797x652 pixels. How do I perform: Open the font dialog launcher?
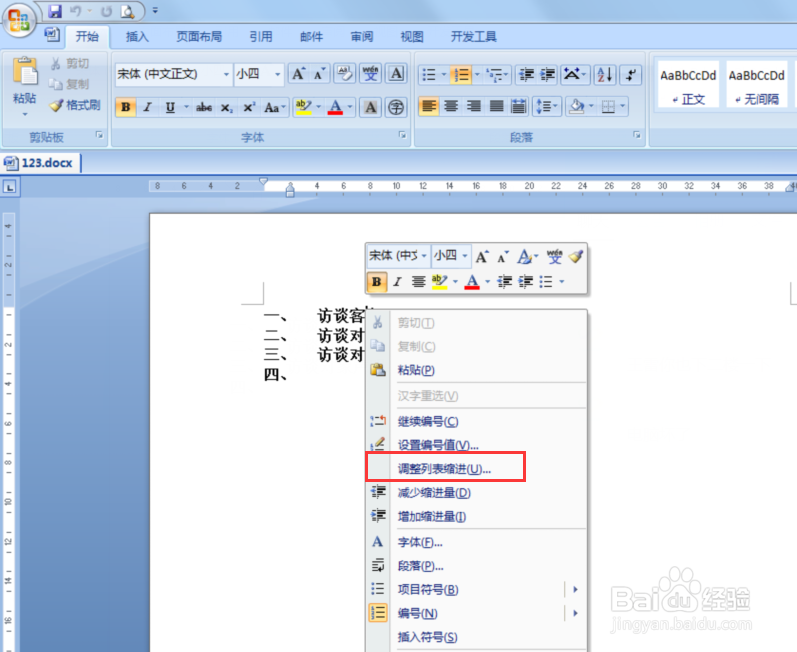(x=403, y=135)
